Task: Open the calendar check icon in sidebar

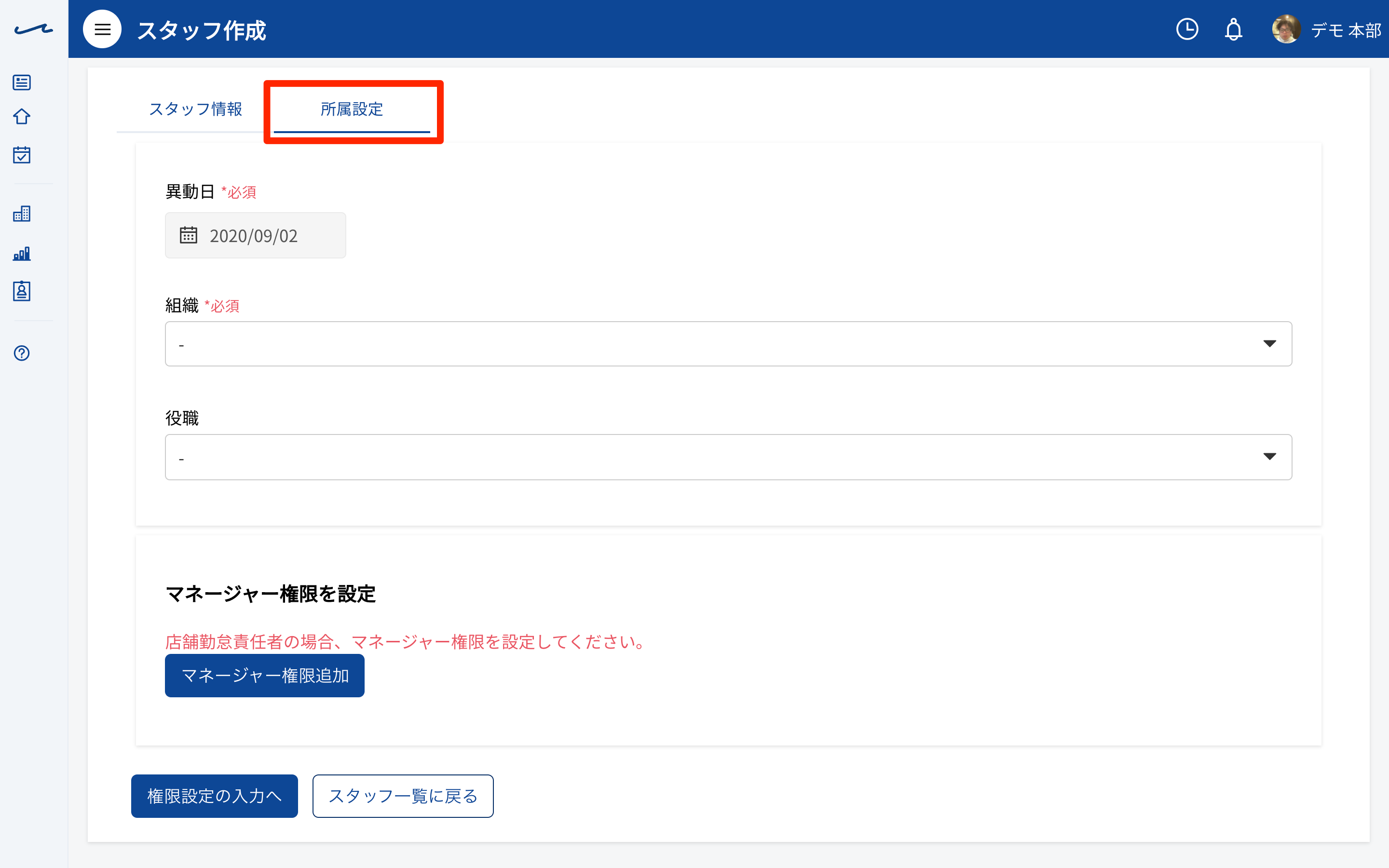Action: [x=22, y=154]
